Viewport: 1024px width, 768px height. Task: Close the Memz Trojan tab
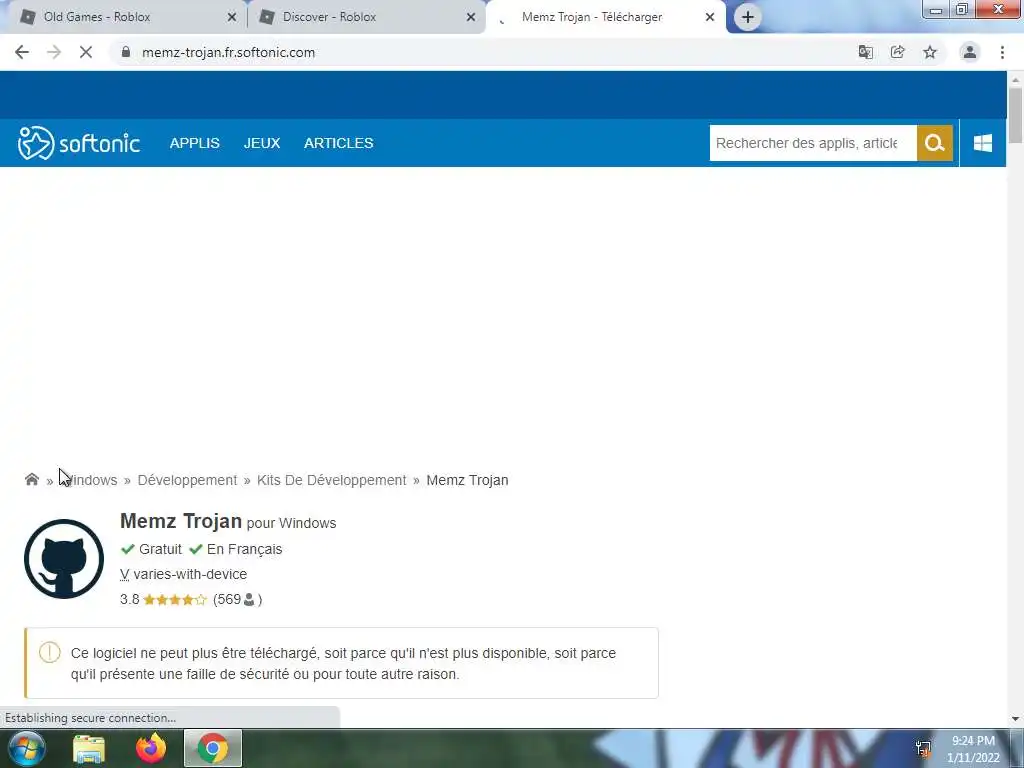click(x=710, y=17)
